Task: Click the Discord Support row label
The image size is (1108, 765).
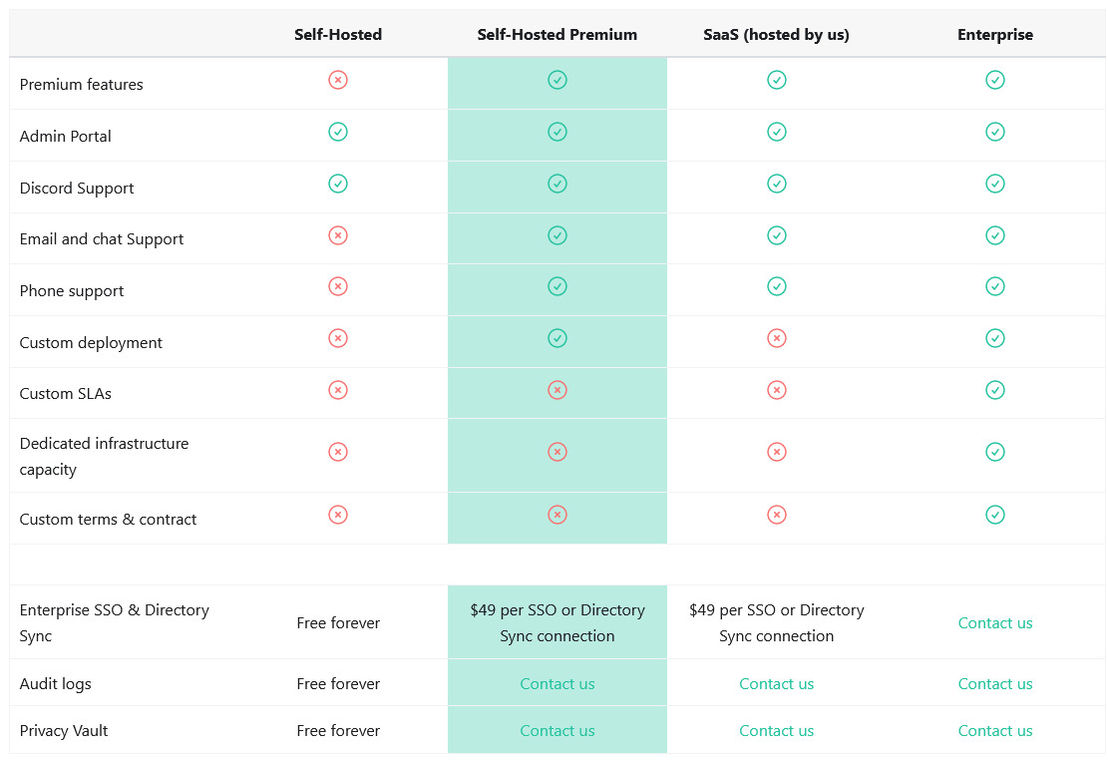Action: pos(76,188)
